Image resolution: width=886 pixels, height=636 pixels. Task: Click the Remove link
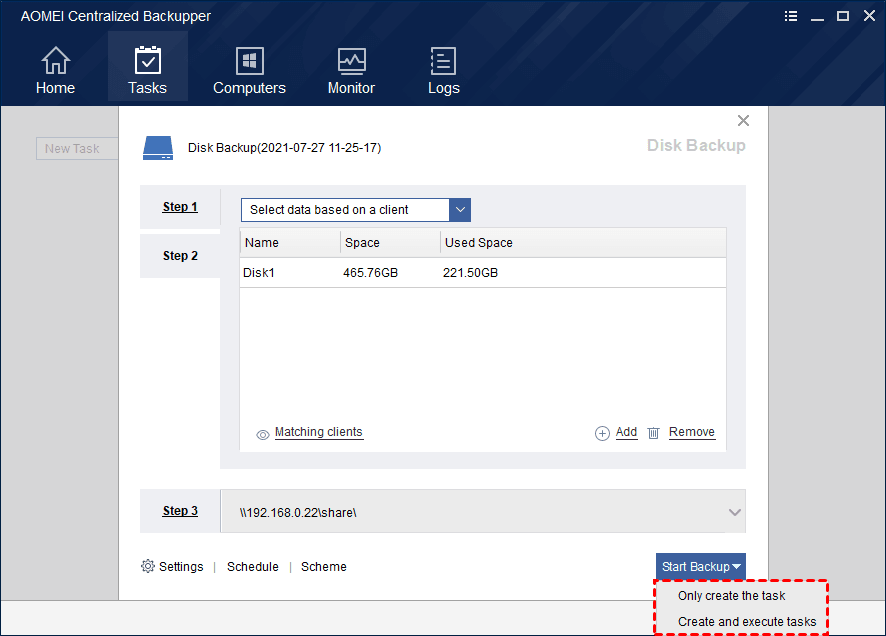[692, 432]
